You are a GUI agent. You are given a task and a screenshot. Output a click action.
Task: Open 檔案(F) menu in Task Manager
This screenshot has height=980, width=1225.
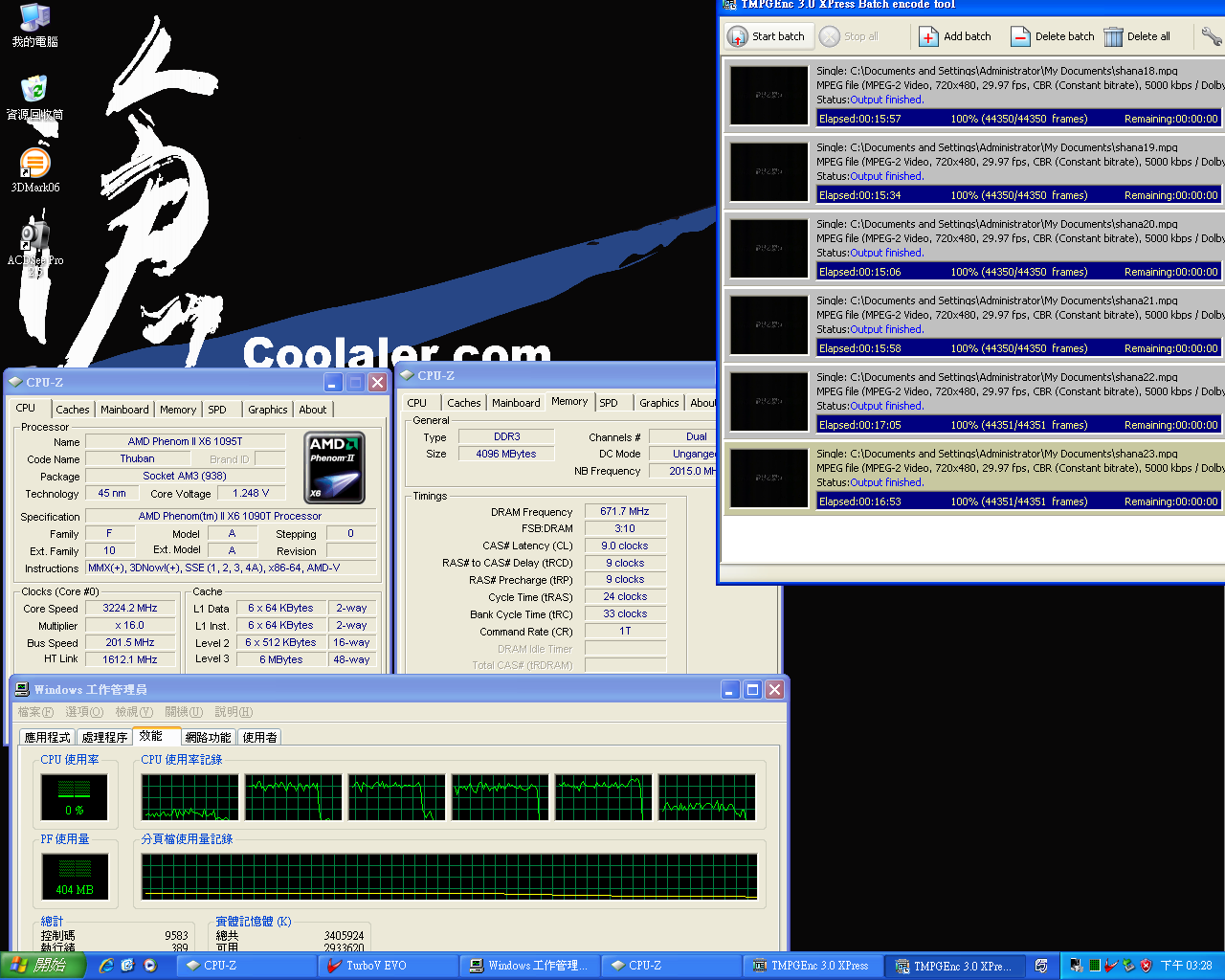coord(35,712)
